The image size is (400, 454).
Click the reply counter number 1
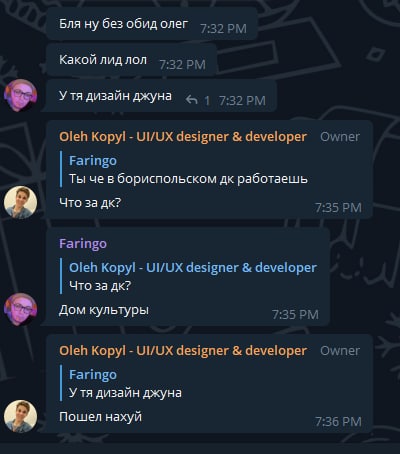207,100
